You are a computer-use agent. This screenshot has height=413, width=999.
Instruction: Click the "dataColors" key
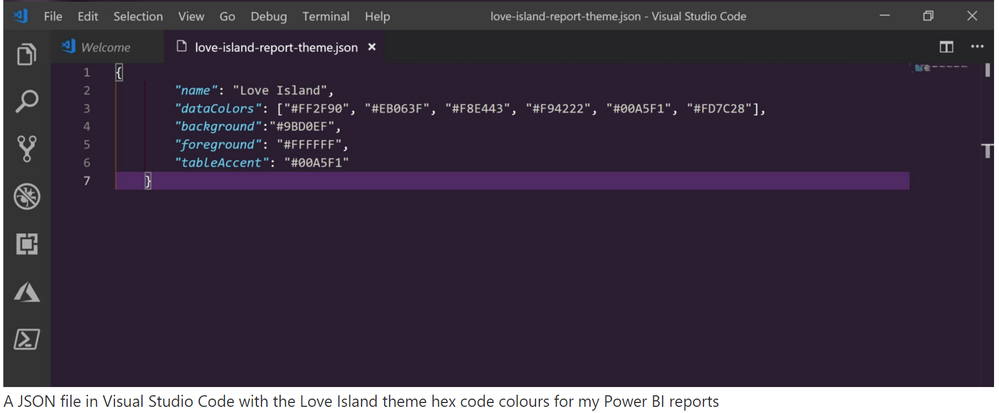[219, 109]
